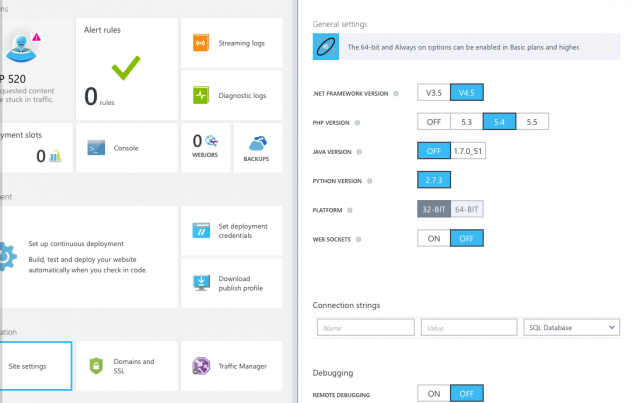Turn Web Sockets ON
This screenshot has width=632, height=403.
click(434, 238)
